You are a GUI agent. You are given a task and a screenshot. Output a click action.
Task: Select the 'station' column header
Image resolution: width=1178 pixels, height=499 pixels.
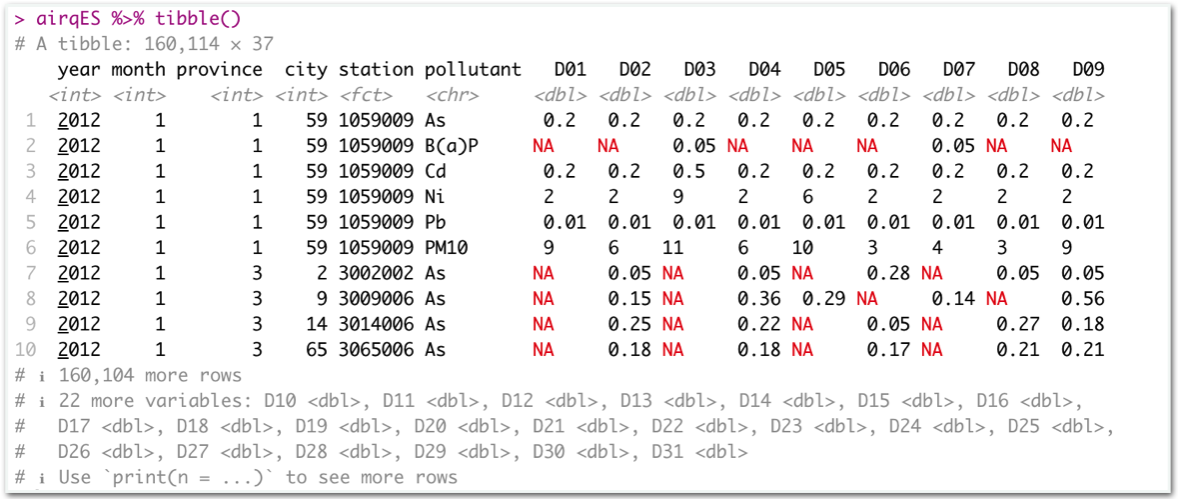376,70
